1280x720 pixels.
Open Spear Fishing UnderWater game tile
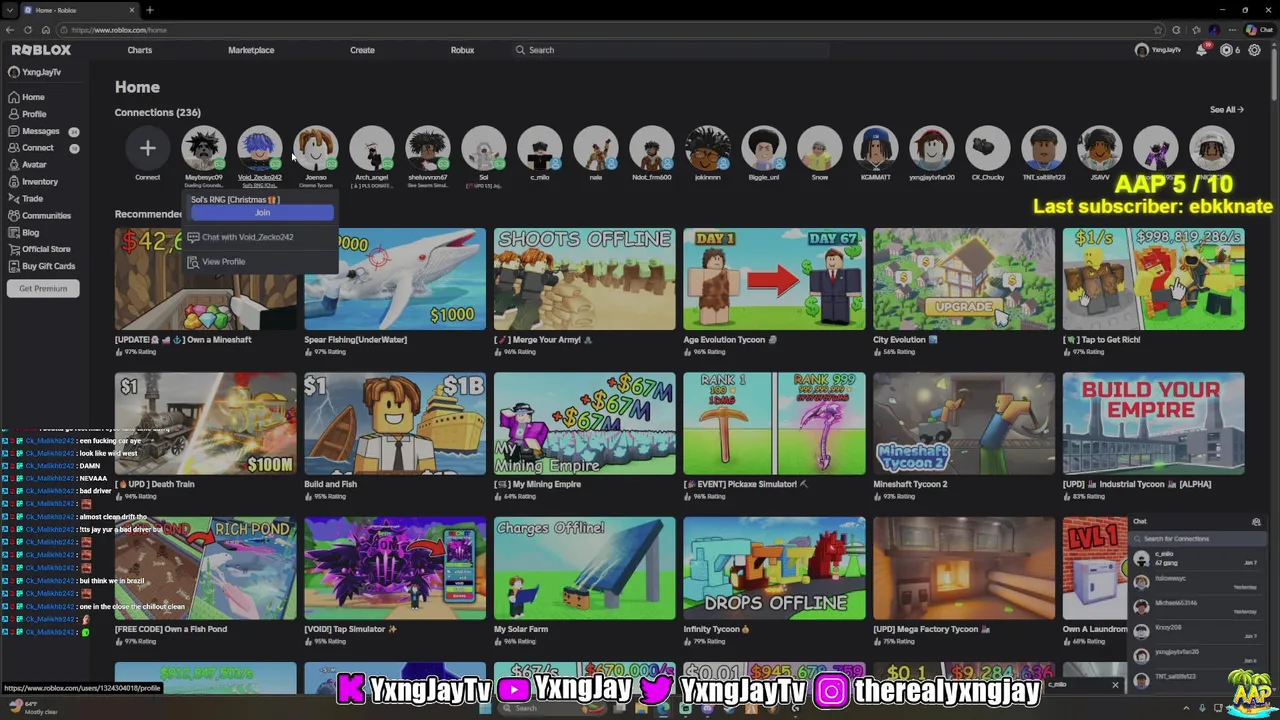click(395, 279)
